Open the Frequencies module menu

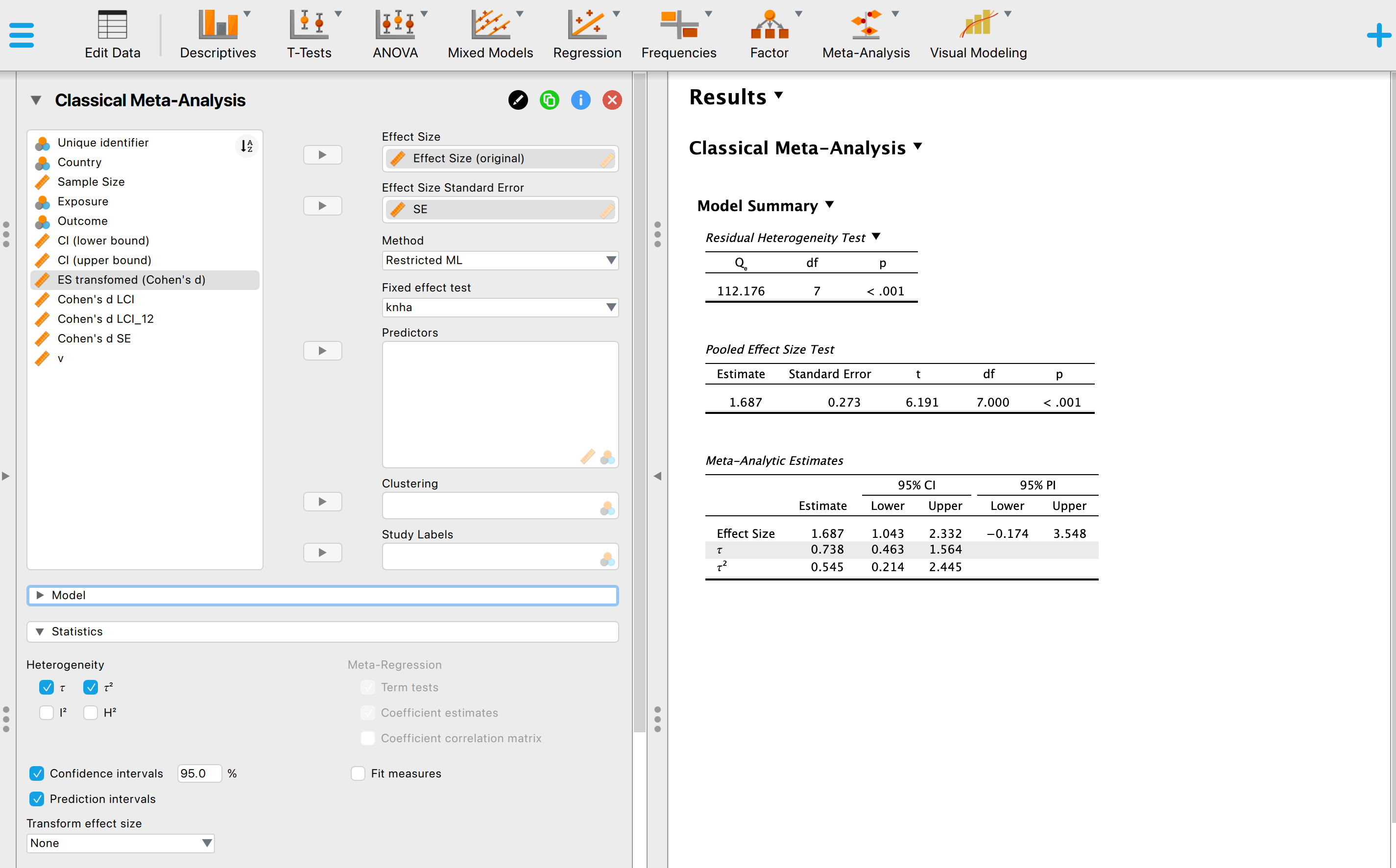(x=679, y=35)
